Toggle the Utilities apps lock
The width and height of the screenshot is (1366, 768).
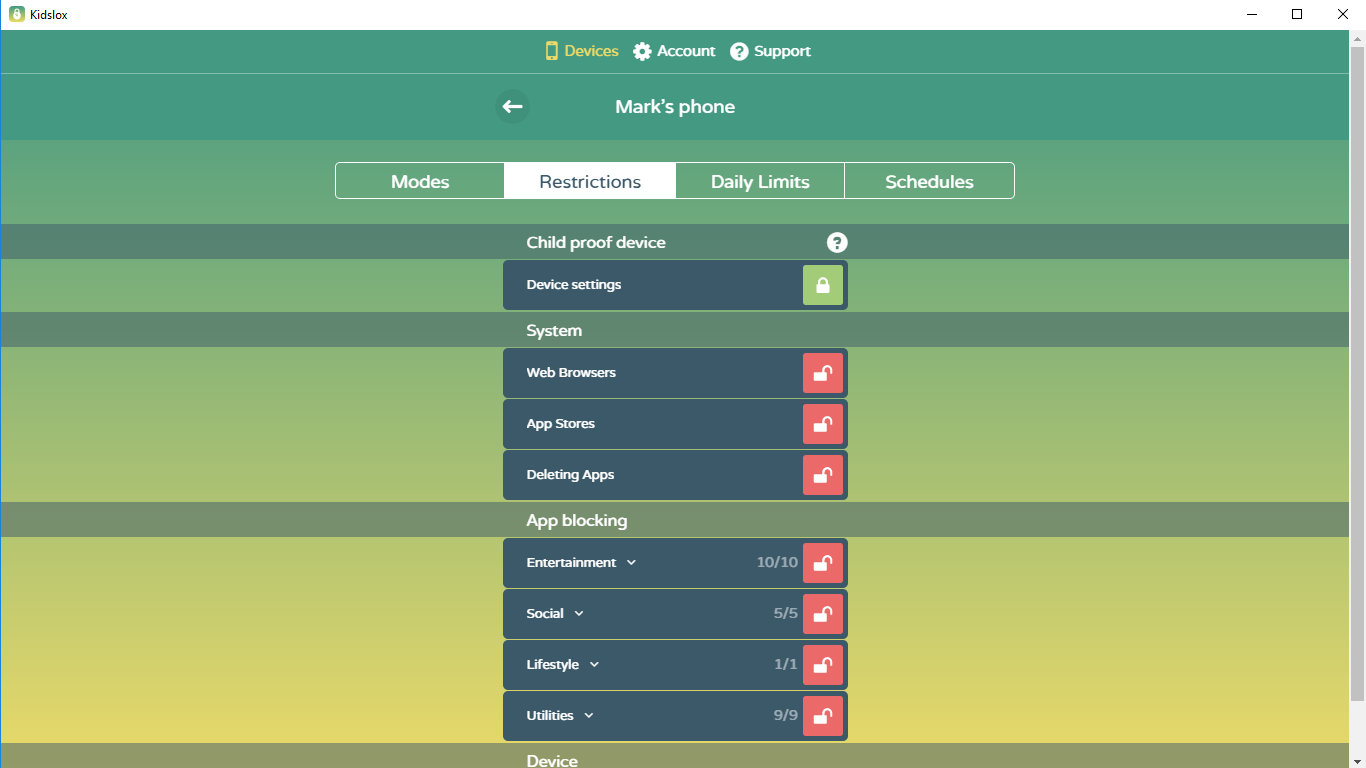pos(823,716)
